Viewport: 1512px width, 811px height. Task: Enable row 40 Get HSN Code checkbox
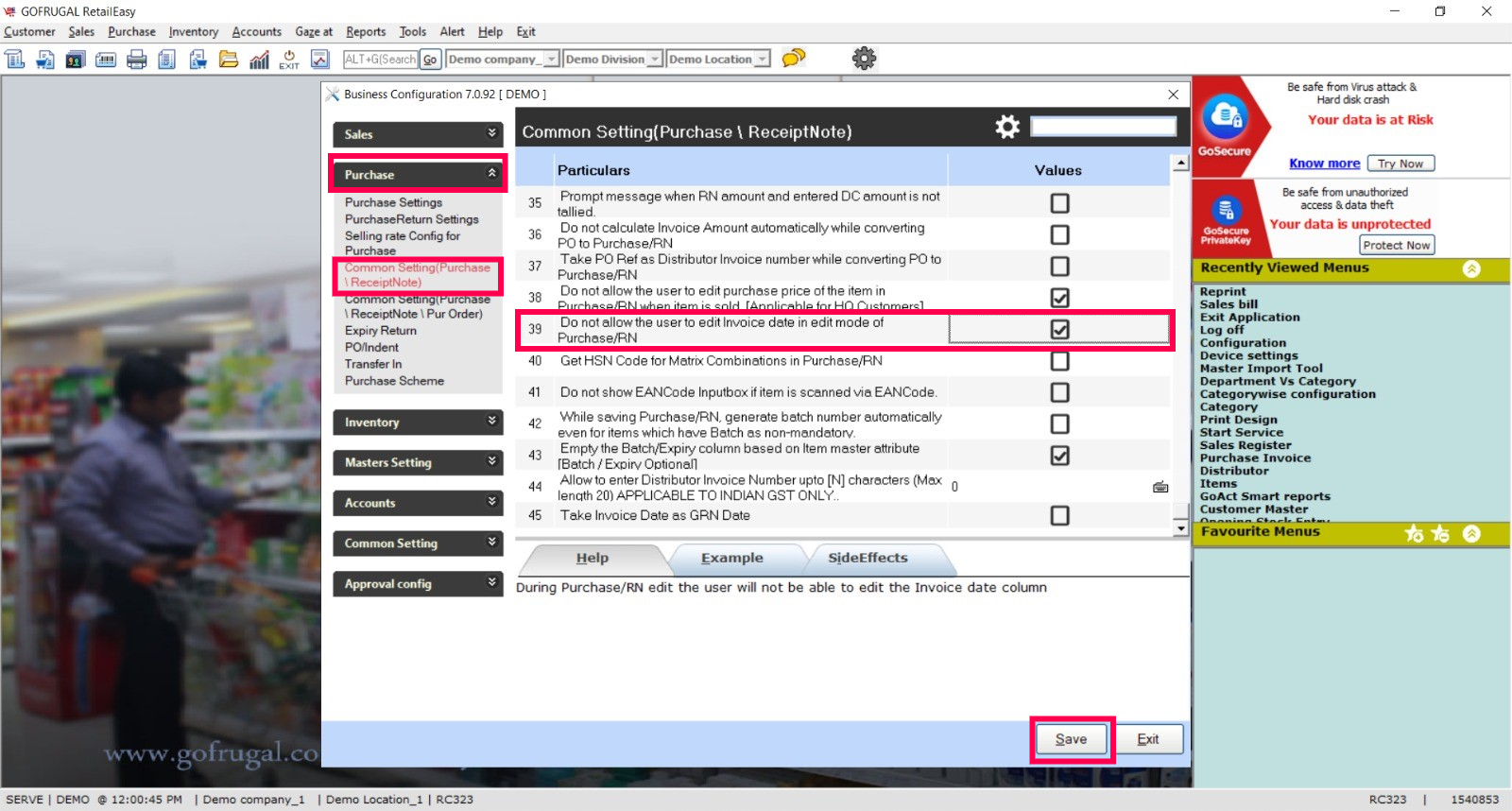coord(1060,361)
